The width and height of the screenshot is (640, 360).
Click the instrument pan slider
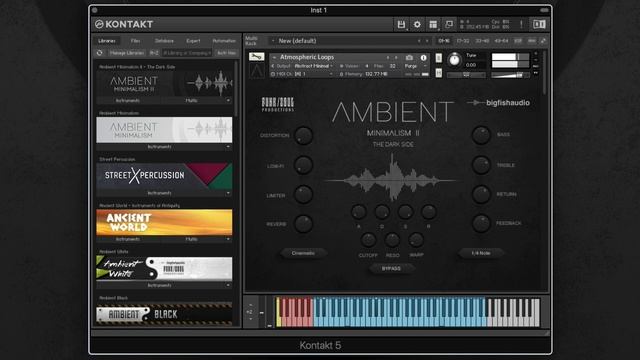click(466, 75)
